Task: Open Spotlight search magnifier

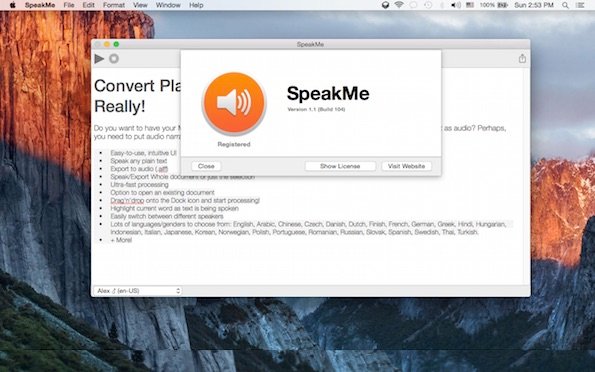Action: pos(565,5)
